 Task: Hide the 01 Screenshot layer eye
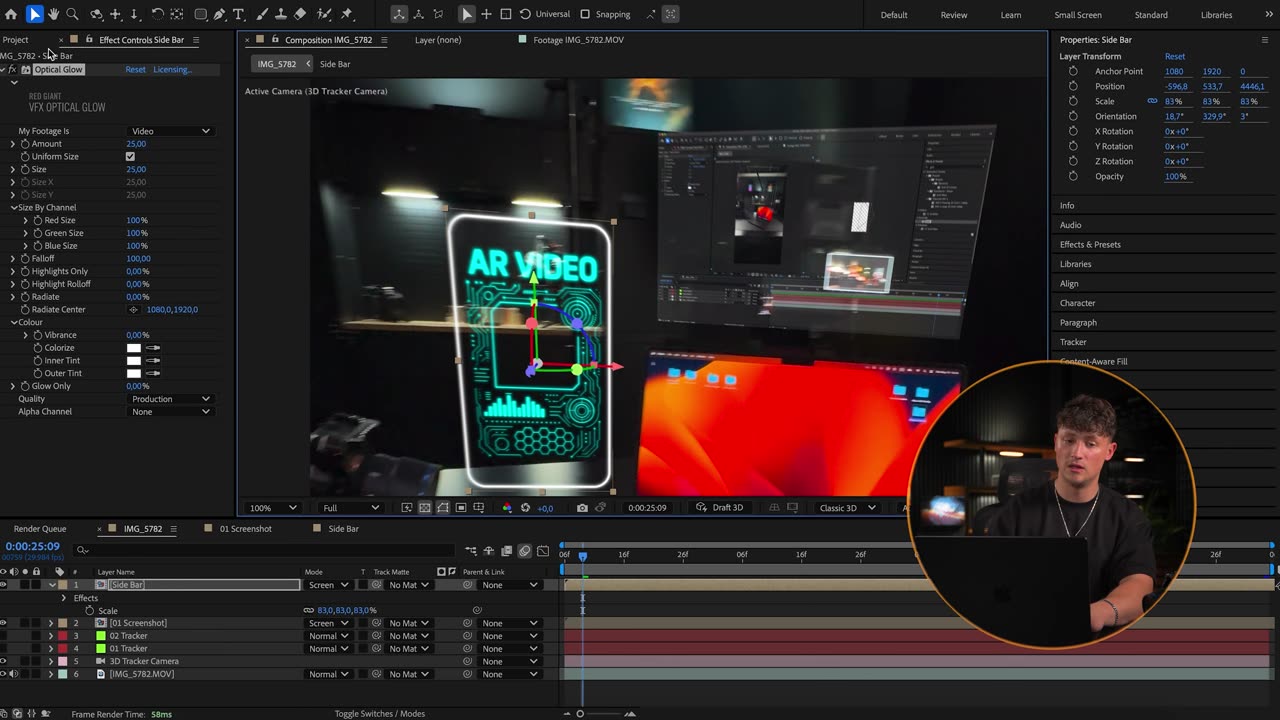pyautogui.click(x=3, y=623)
